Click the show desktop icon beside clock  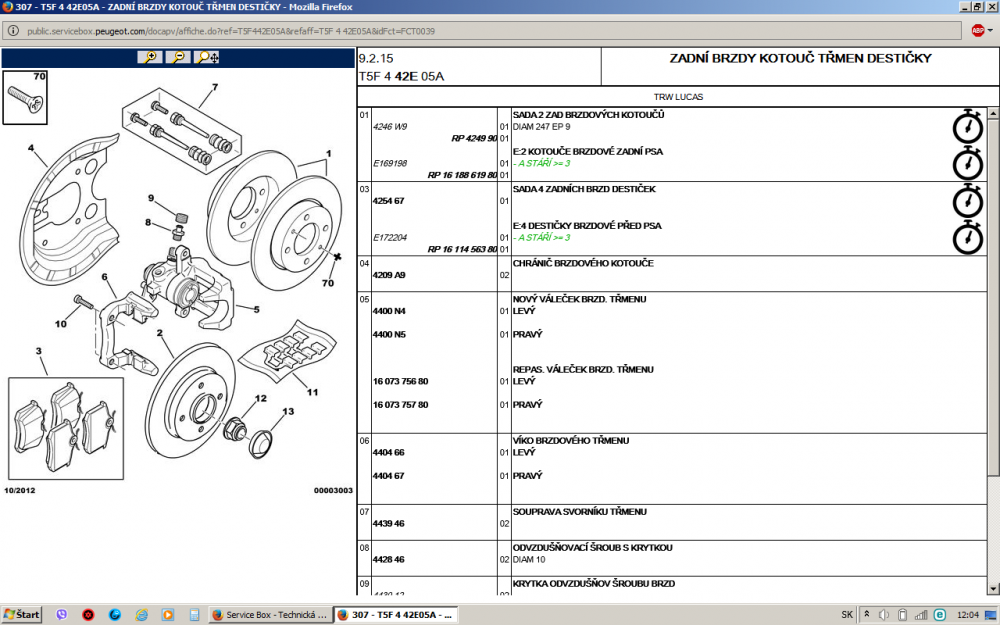992,615
